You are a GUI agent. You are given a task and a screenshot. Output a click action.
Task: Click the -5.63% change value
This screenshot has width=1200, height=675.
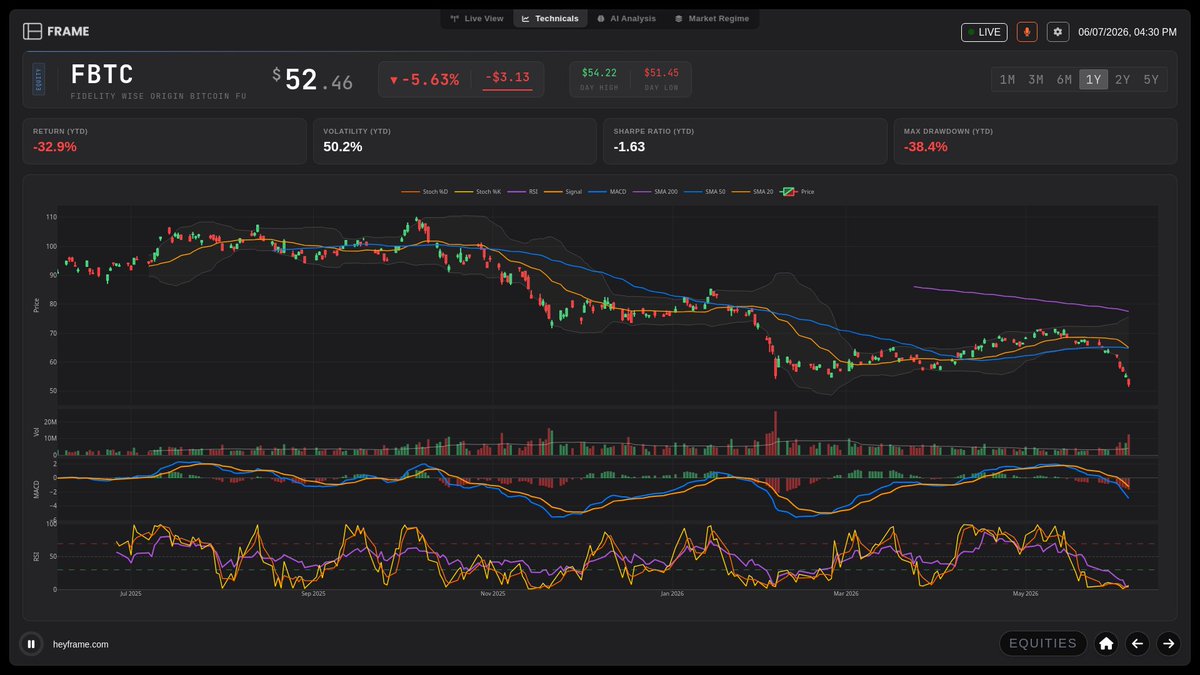click(x=425, y=80)
